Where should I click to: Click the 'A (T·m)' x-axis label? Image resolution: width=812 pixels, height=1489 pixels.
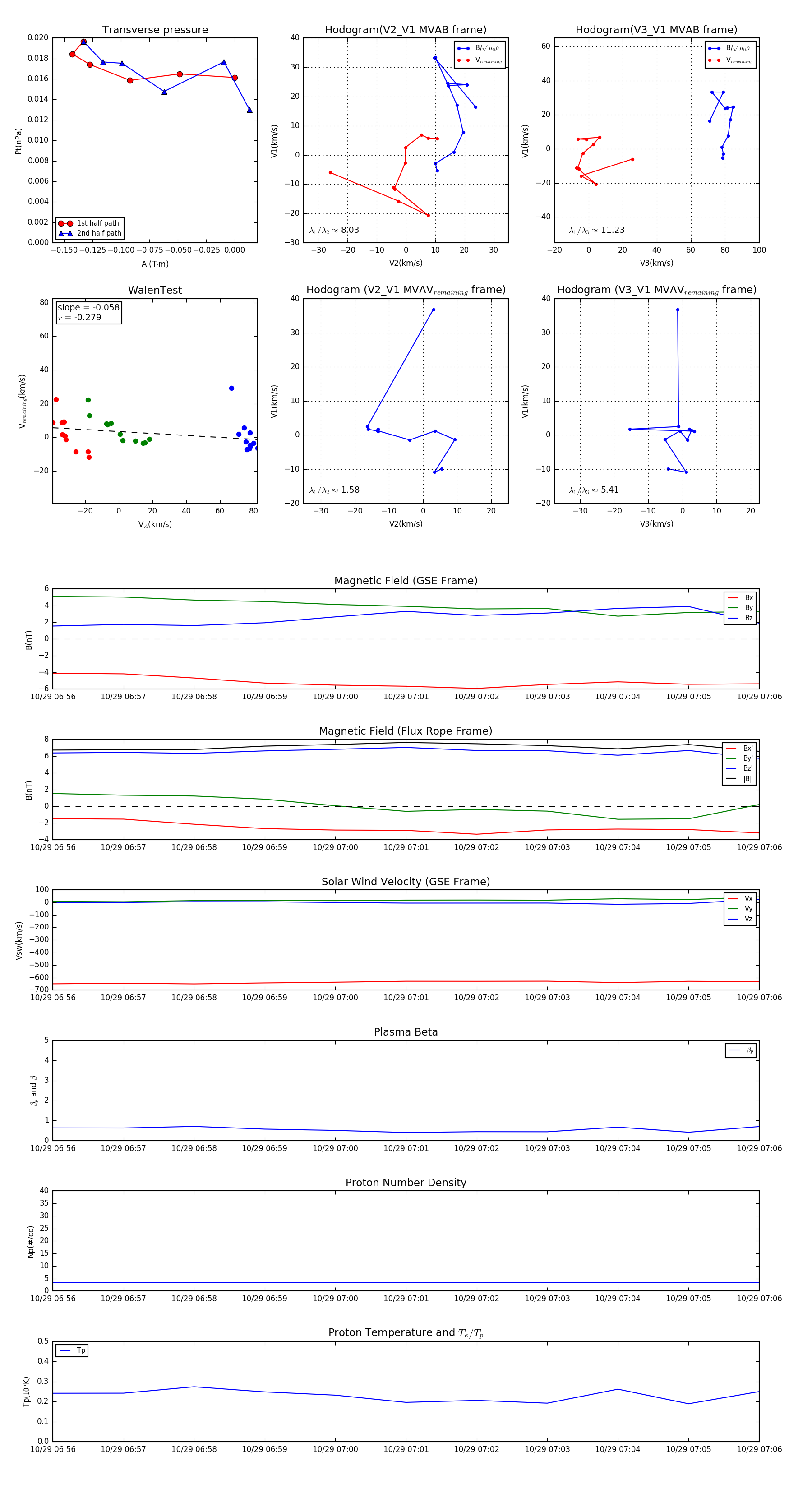pos(155,264)
